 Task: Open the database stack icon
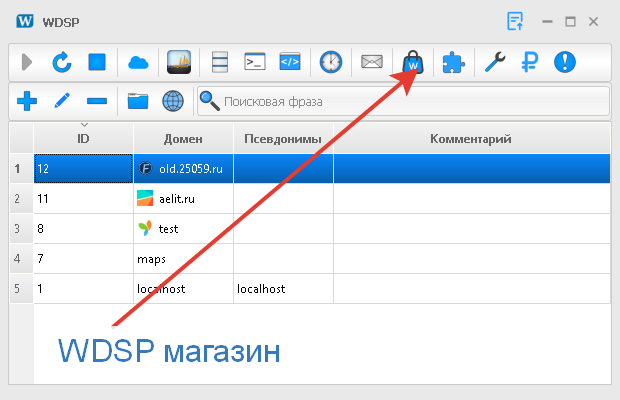[x=220, y=62]
